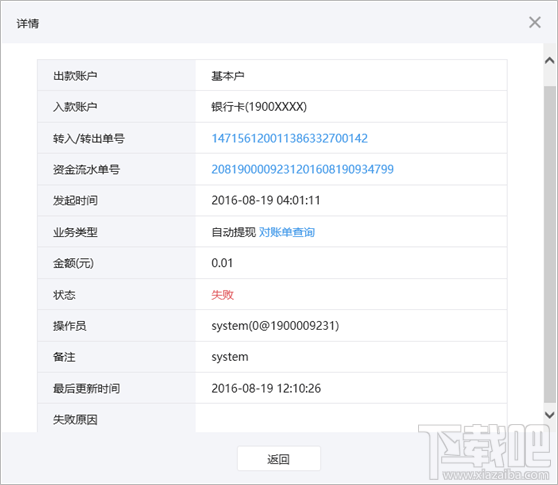Click the vertical scrollbar thumb
Viewport: 558px width, 485px height.
click(x=549, y=244)
